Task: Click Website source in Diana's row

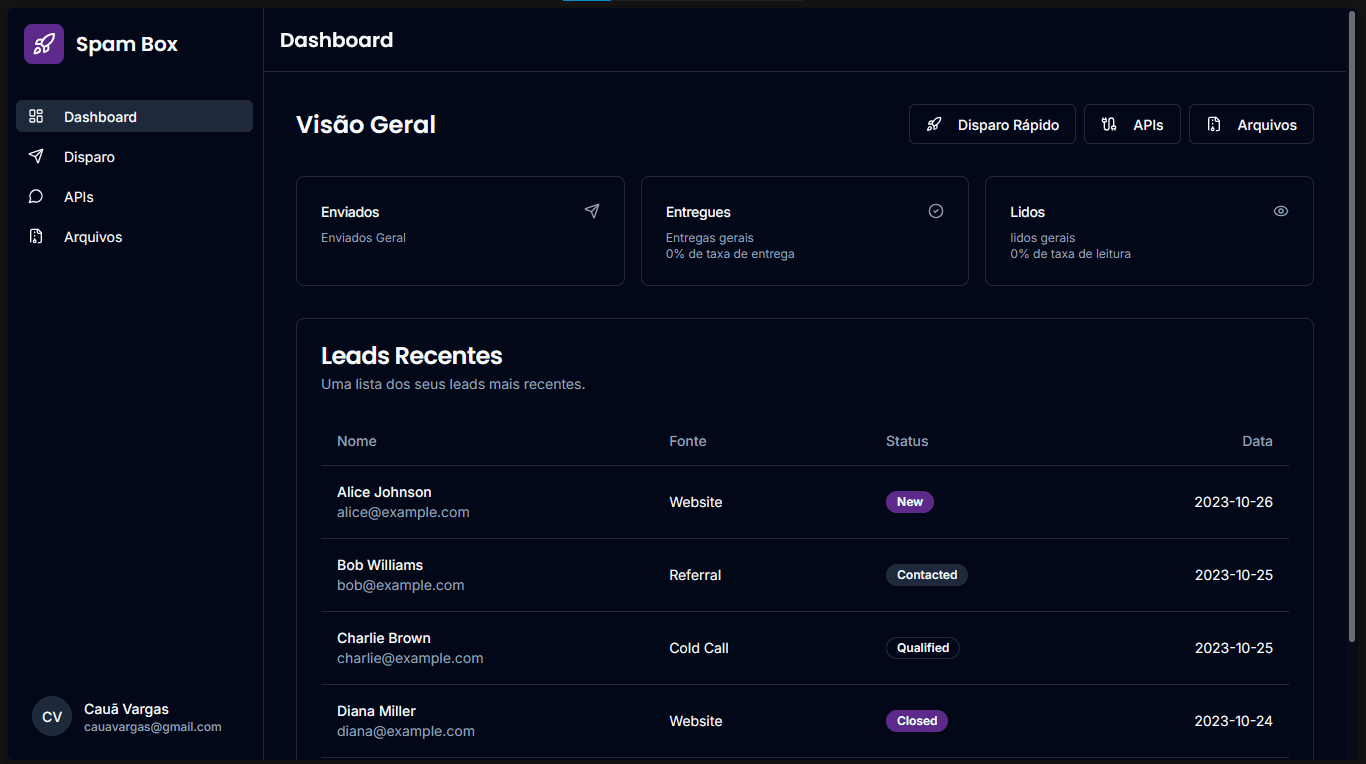Action: click(696, 721)
